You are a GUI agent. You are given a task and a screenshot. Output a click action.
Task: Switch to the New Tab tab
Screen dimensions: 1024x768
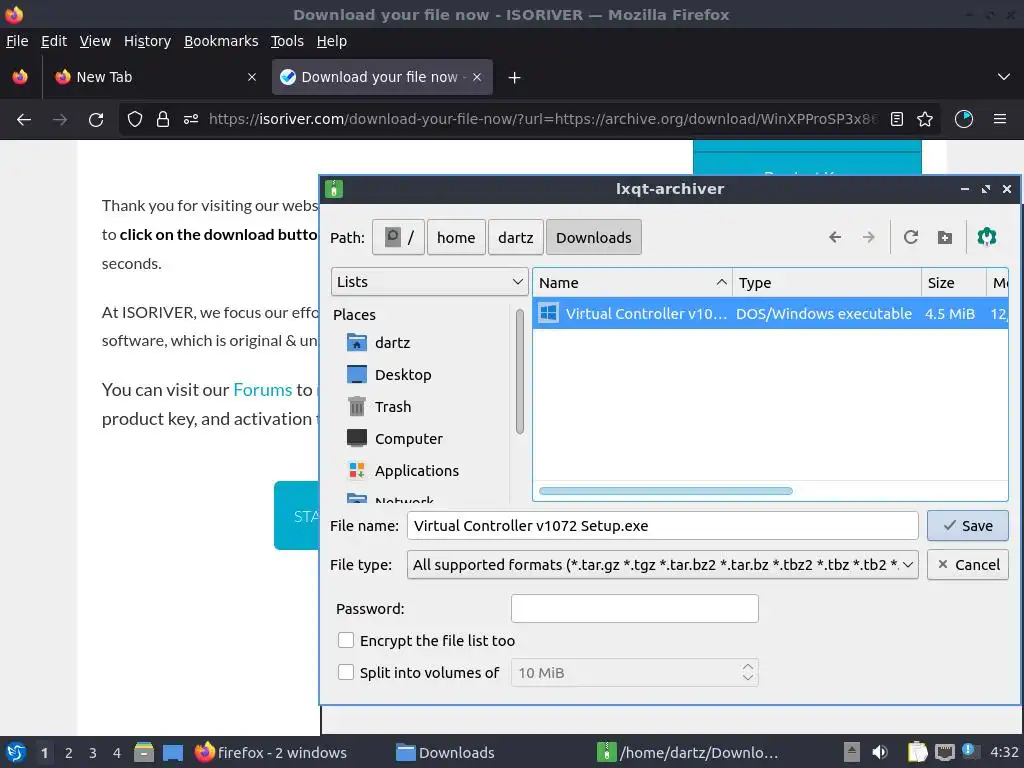coord(155,77)
